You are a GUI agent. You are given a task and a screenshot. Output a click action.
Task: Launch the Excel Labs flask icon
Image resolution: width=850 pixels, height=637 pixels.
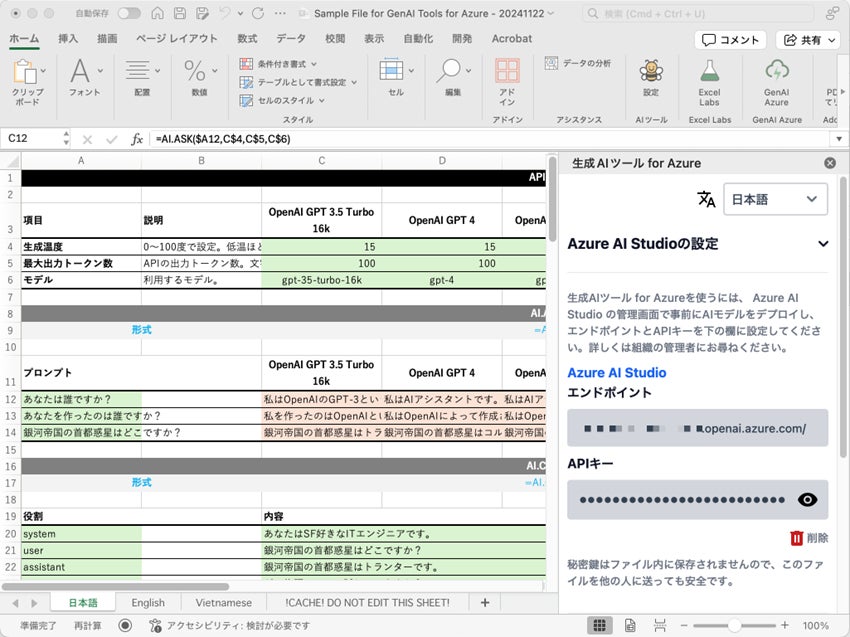point(709,70)
